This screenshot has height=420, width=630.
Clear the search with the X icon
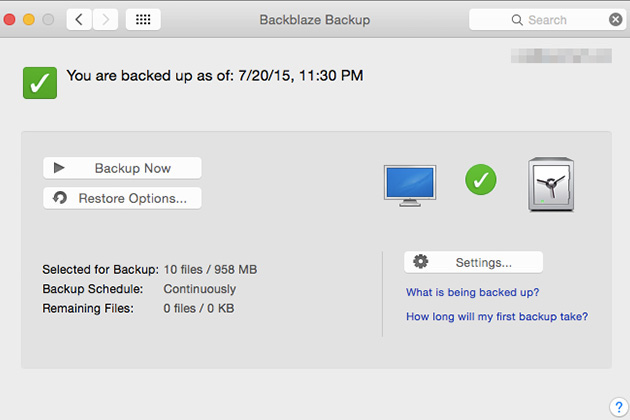[x=616, y=19]
